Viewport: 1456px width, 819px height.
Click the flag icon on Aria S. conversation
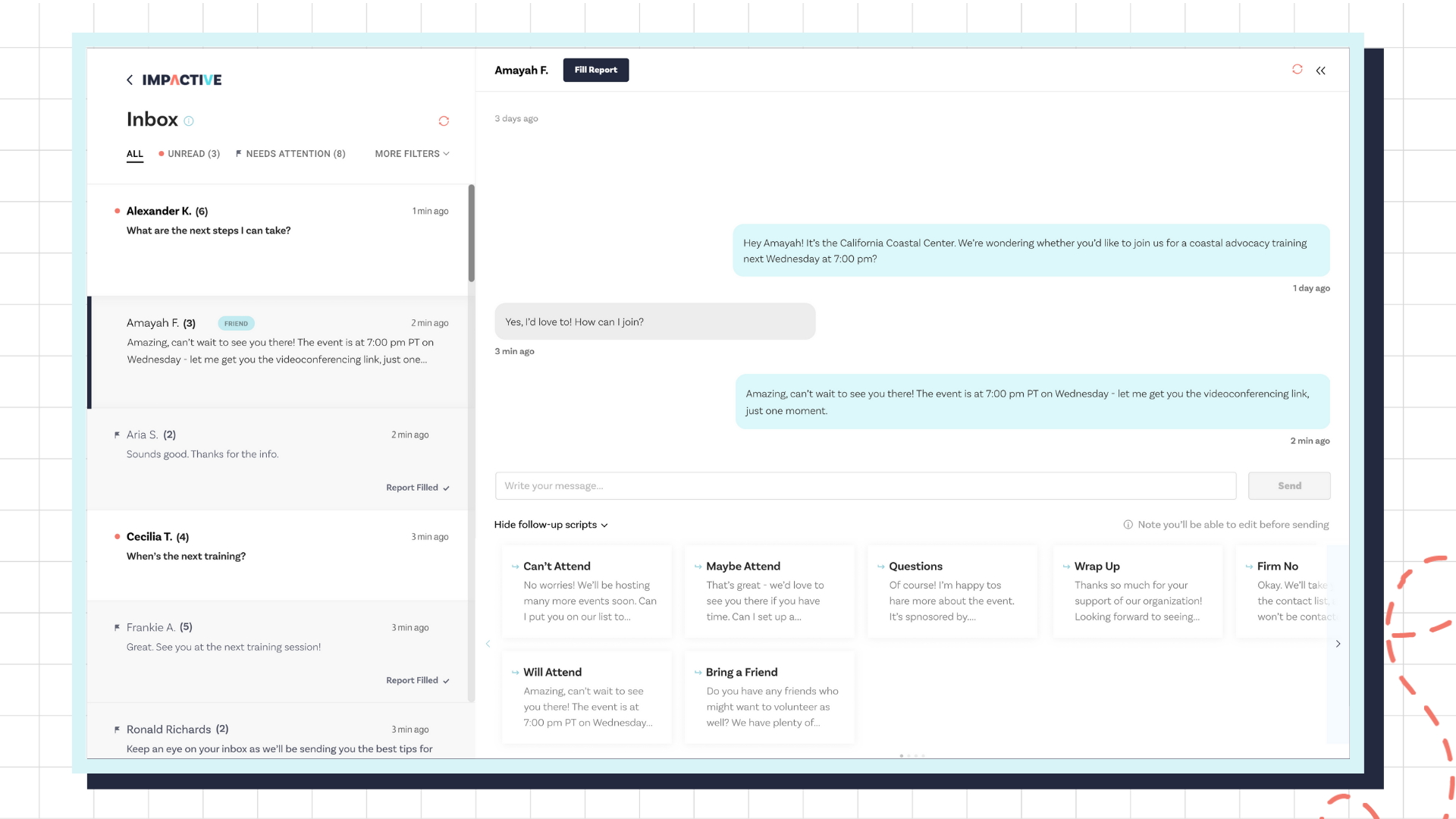click(117, 435)
